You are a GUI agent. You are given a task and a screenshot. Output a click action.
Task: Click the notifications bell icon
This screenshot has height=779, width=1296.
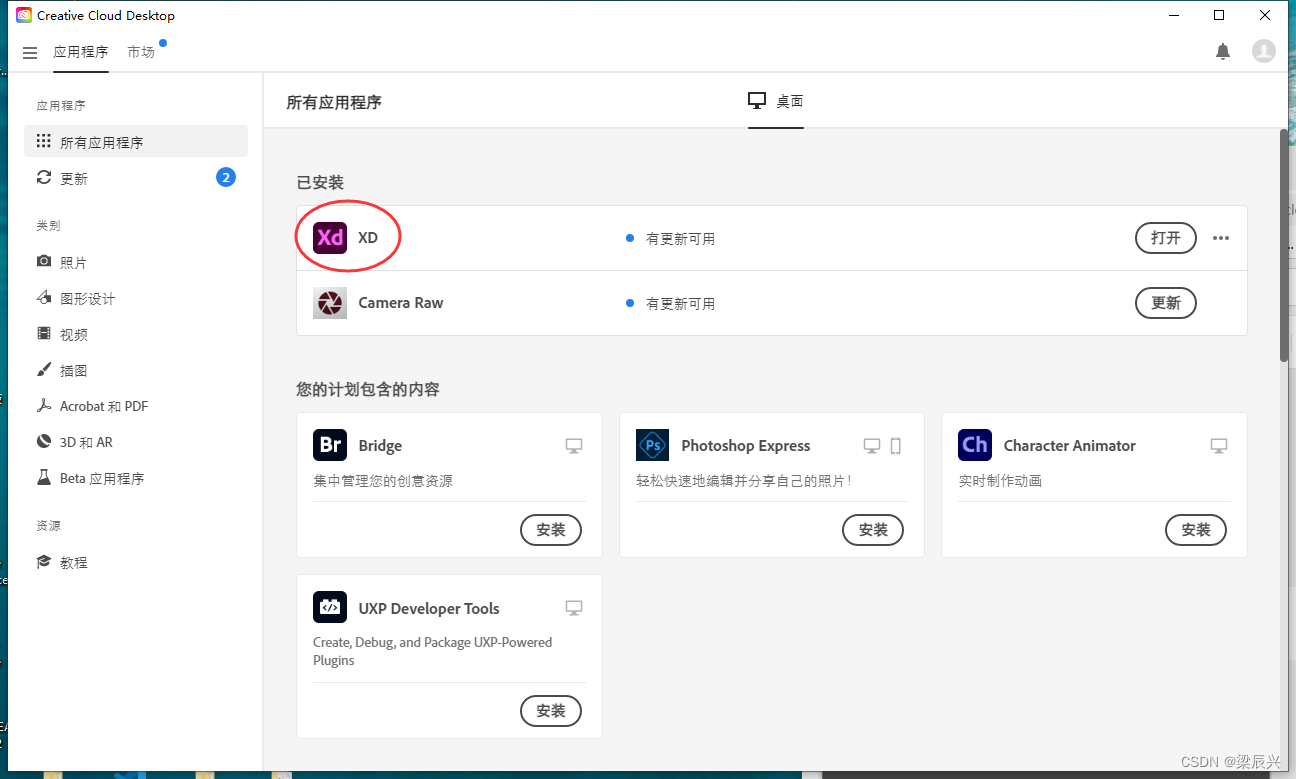pyautogui.click(x=1223, y=51)
